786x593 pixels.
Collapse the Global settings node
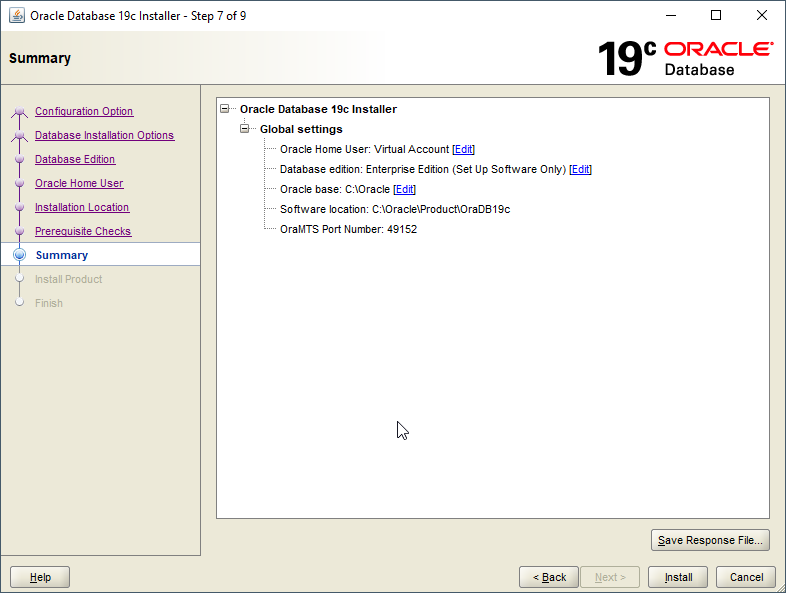tap(245, 129)
